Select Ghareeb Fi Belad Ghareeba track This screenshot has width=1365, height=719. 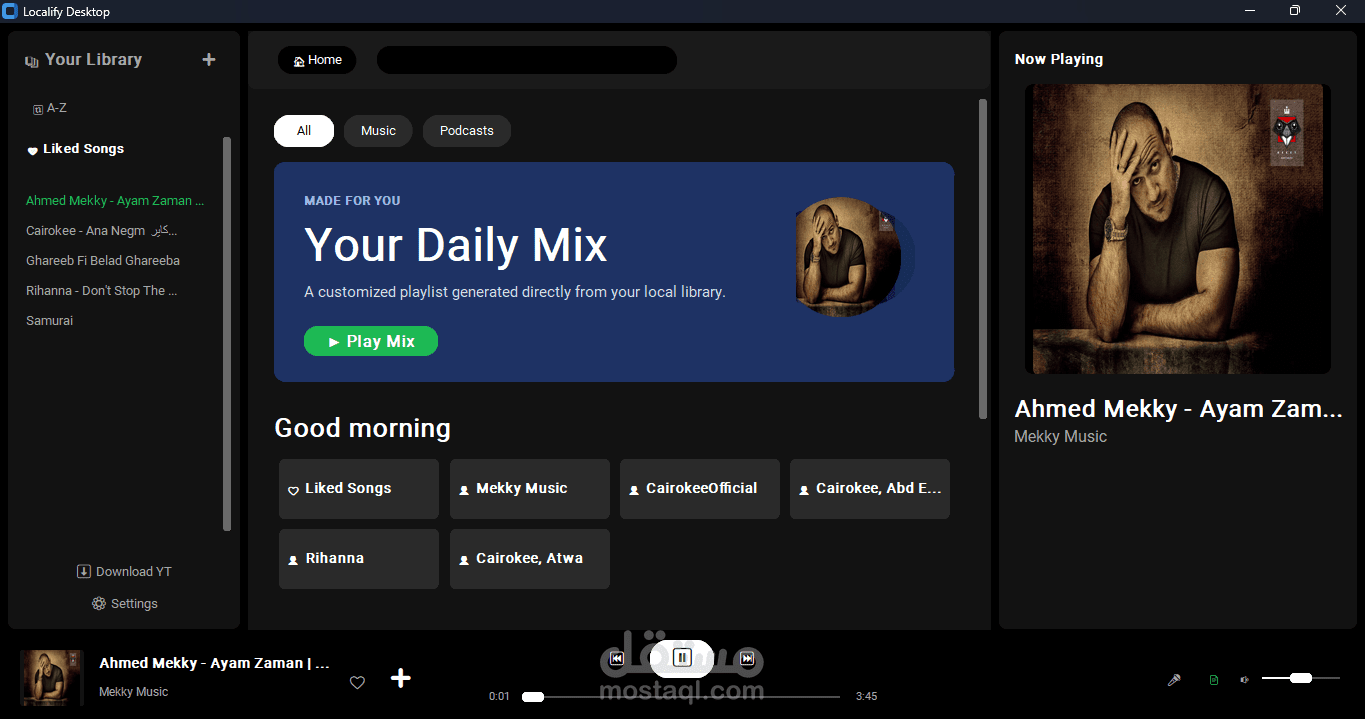tap(103, 261)
